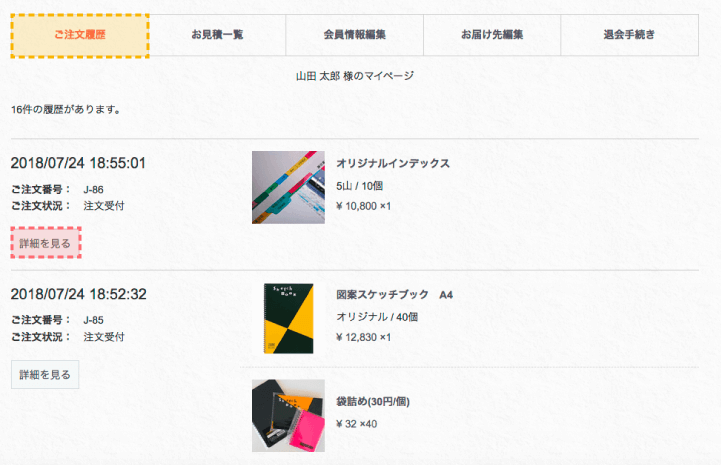
Task: Click the オリジナルインデックス product thumbnail
Action: 289,187
